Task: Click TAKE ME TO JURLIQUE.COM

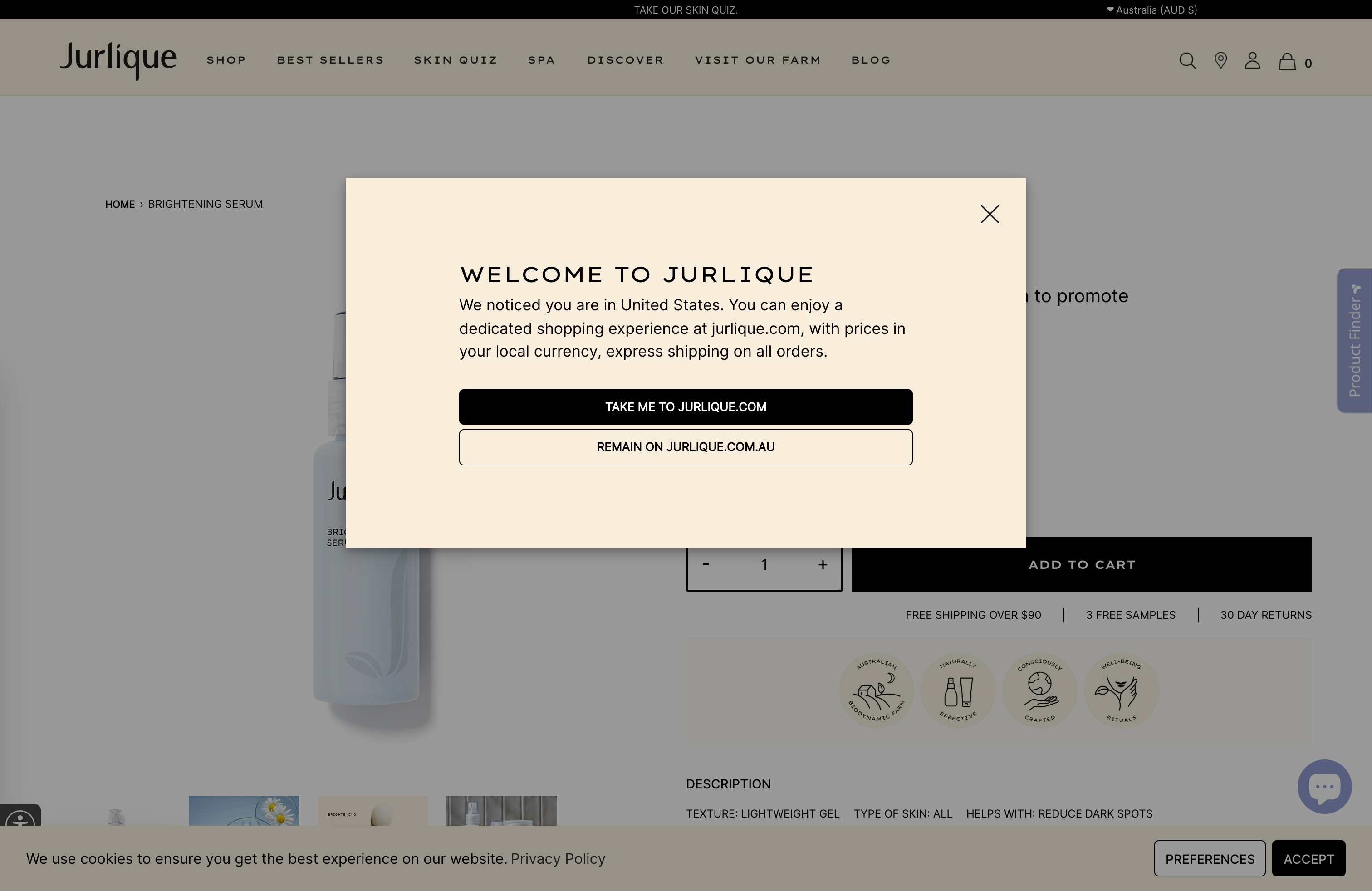Action: coord(686,406)
